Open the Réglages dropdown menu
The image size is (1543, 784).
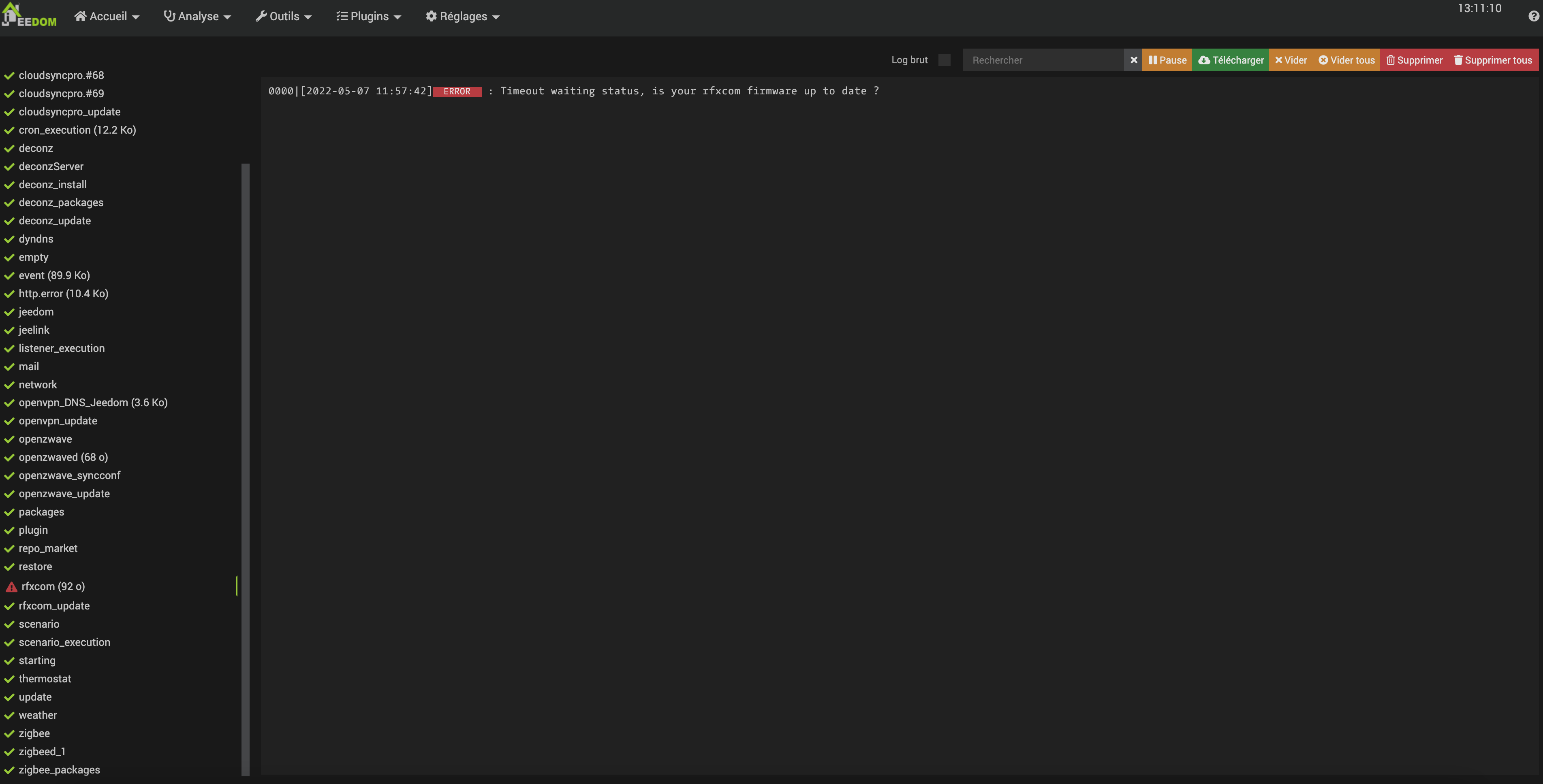pyautogui.click(x=462, y=17)
